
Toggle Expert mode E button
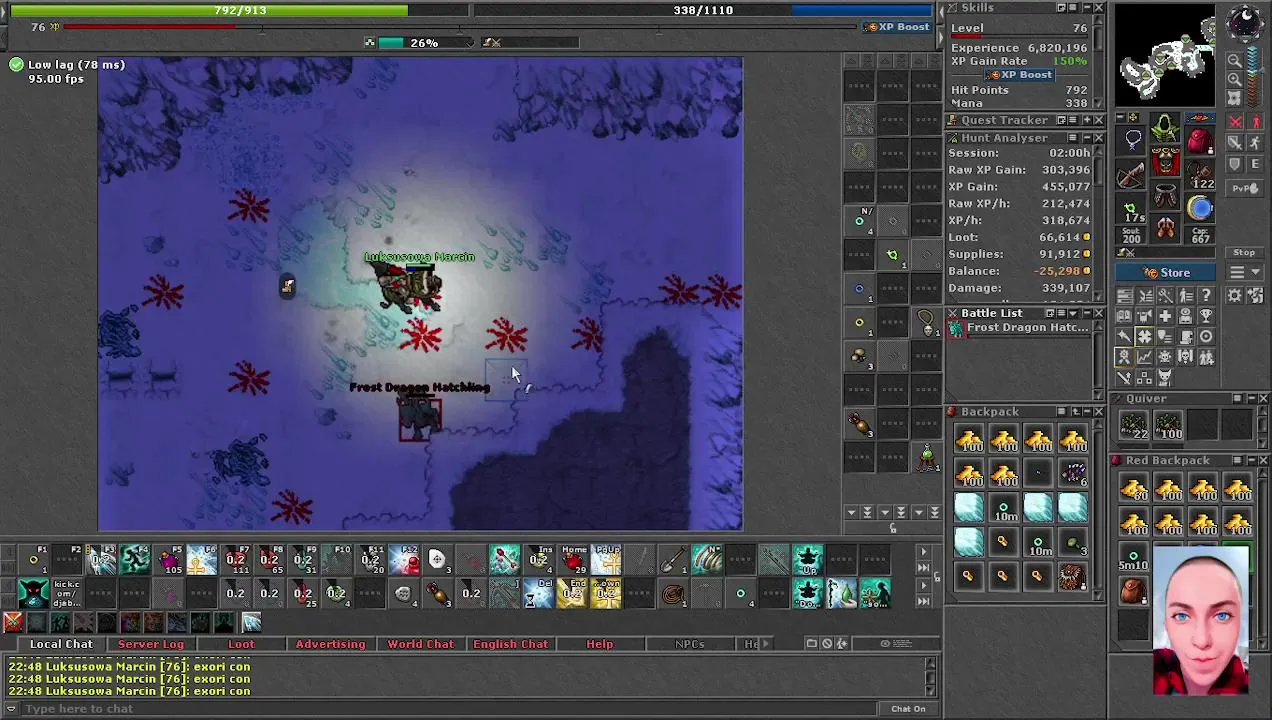1255,163
